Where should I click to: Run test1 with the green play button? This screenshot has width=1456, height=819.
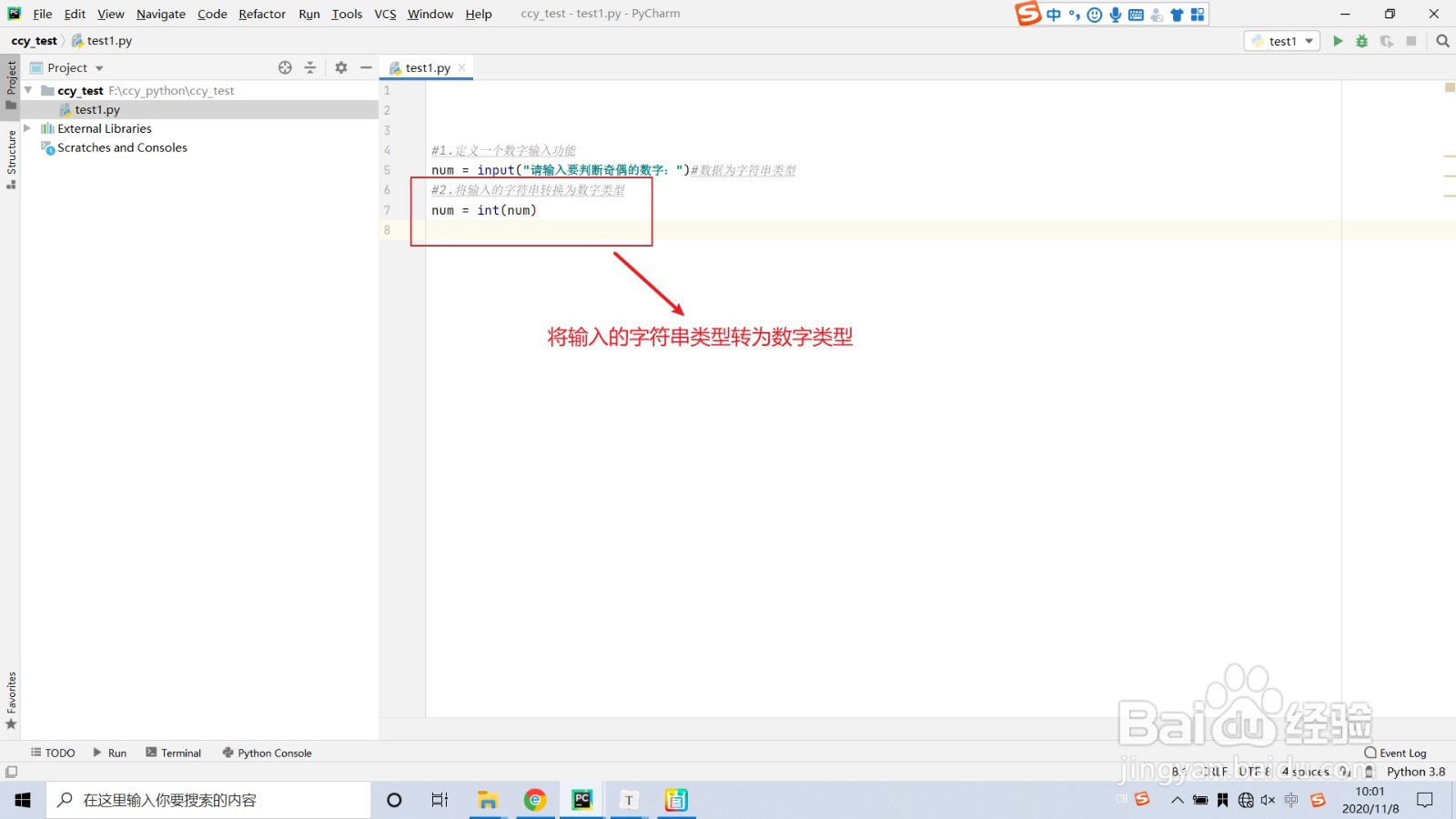(x=1338, y=41)
